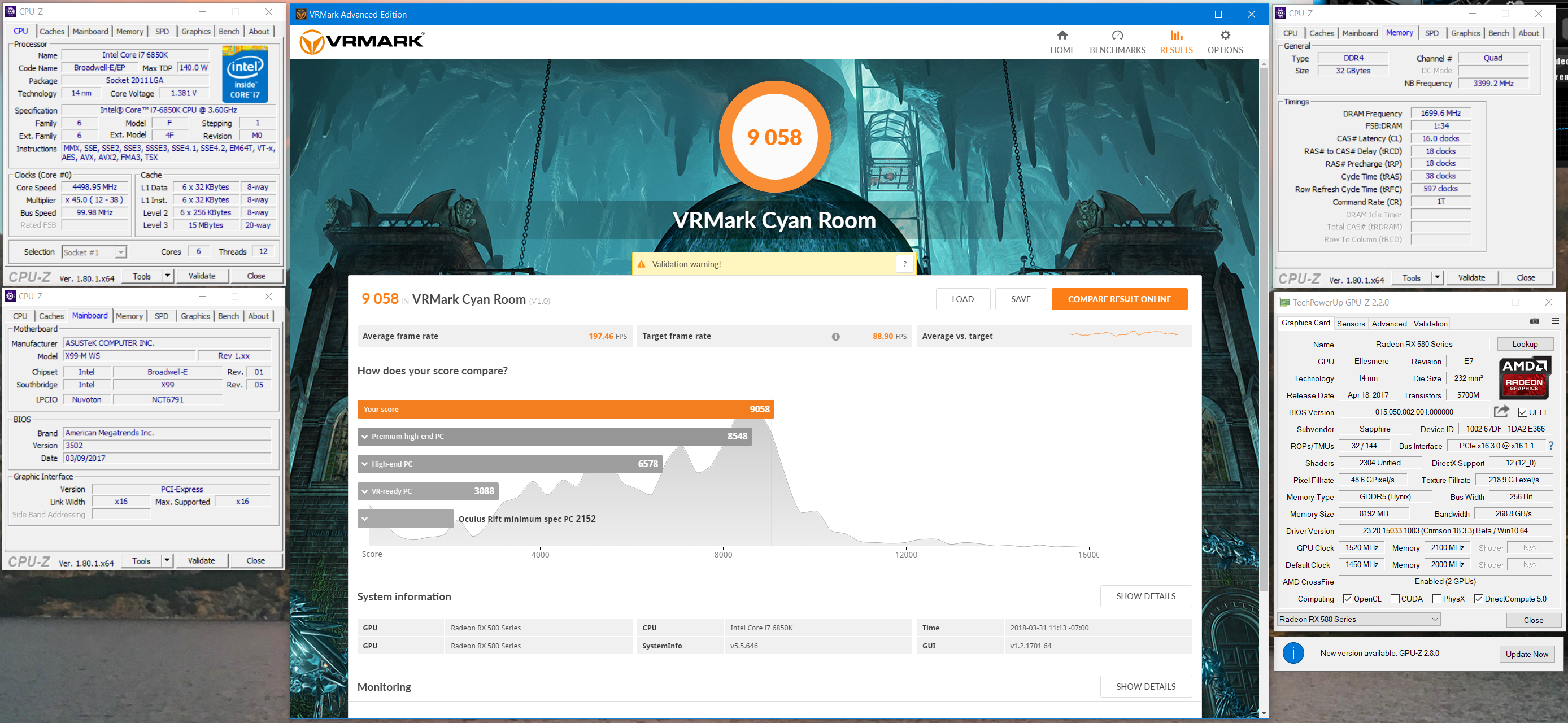Image resolution: width=1568 pixels, height=723 pixels.
Task: Click the VRMark logo
Action: coord(362,41)
